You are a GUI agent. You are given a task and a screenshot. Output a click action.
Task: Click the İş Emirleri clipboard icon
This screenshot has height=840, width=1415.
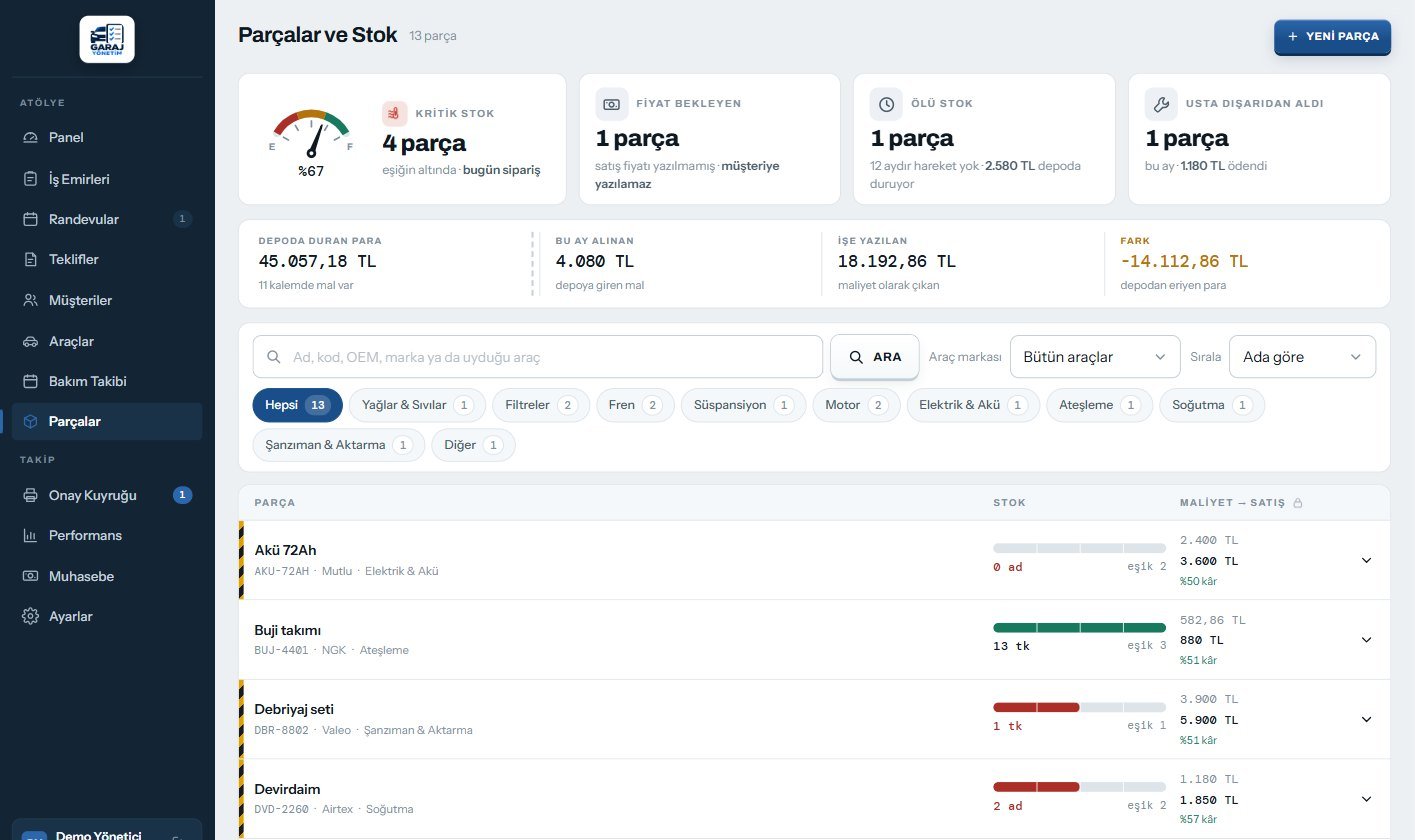tap(30, 179)
